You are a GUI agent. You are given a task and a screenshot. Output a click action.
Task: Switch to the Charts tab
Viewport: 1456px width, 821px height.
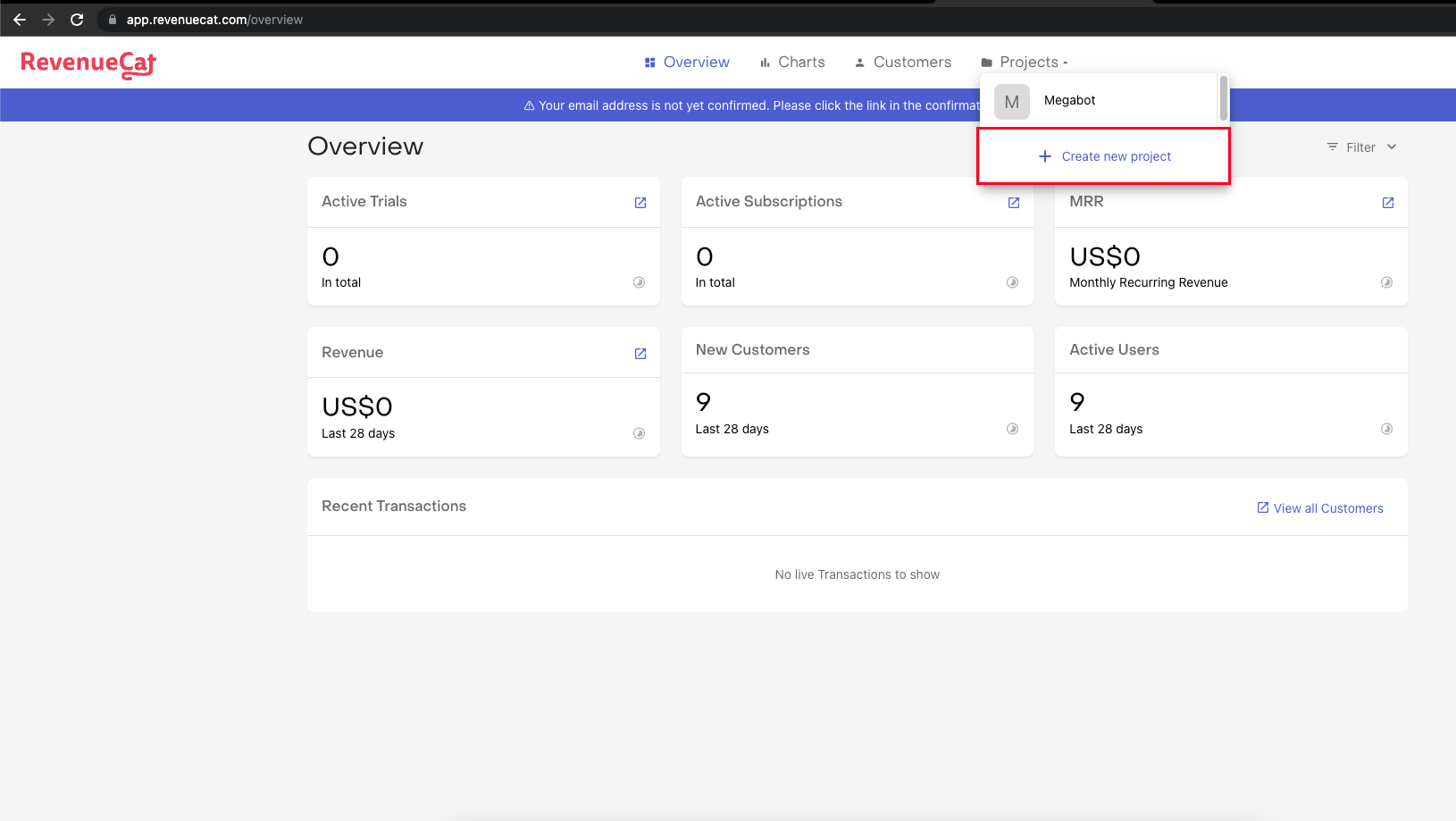792,63
